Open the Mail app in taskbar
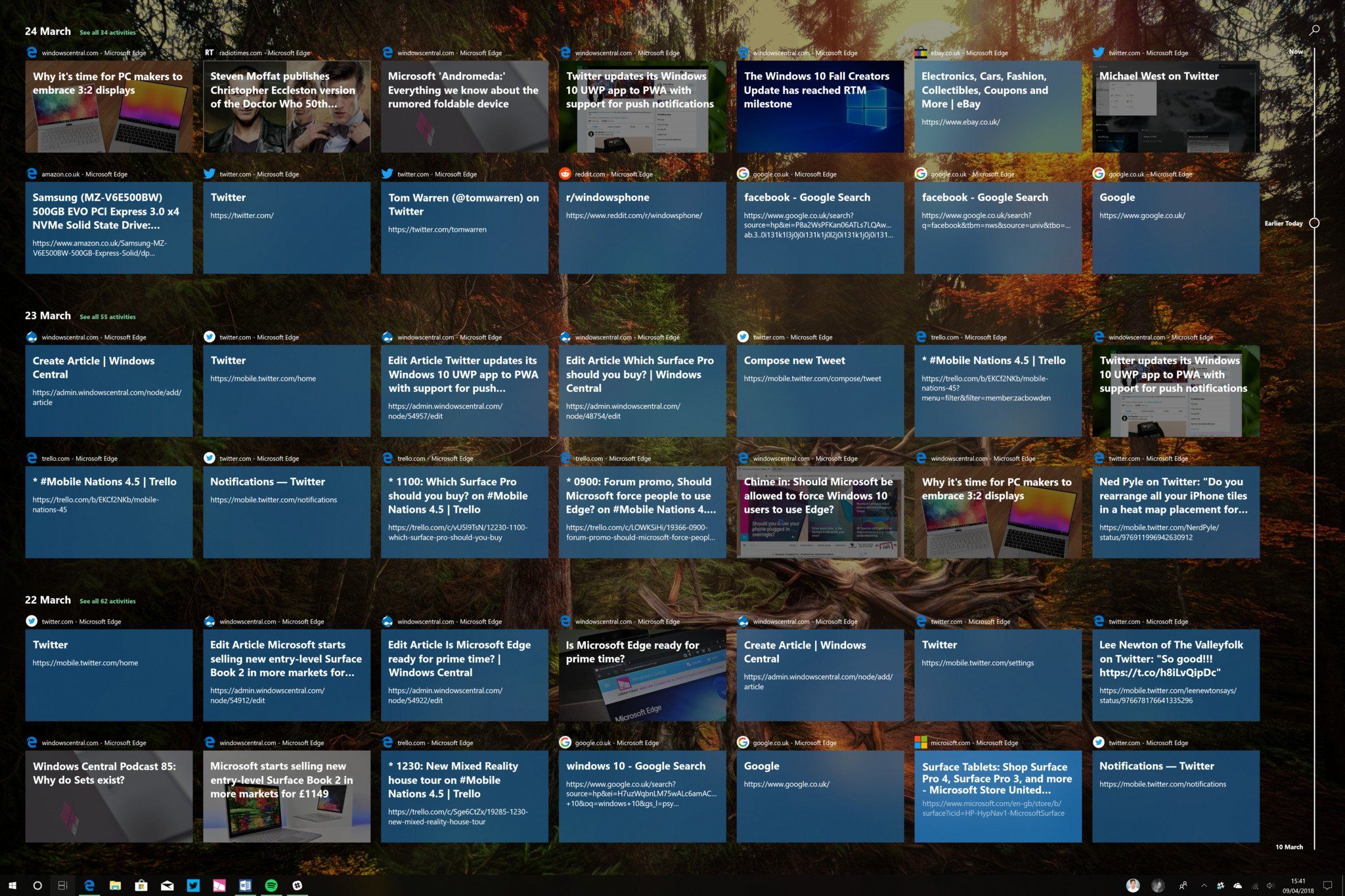Image resolution: width=1345 pixels, height=896 pixels. [167, 885]
